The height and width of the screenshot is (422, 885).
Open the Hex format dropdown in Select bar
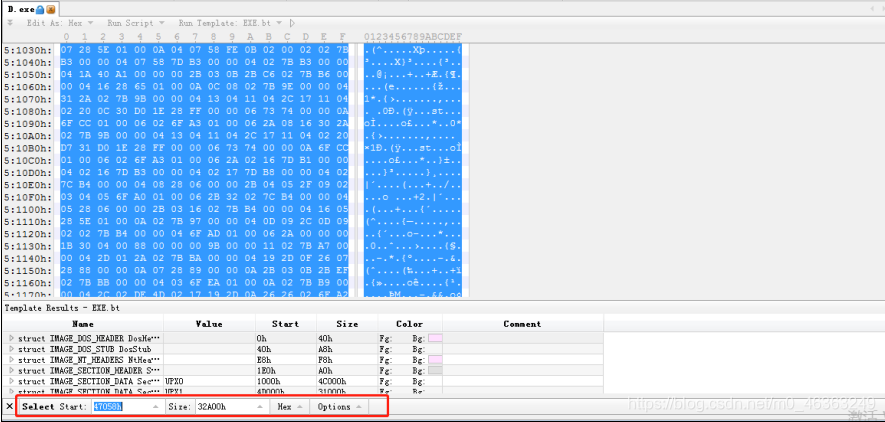(290, 406)
